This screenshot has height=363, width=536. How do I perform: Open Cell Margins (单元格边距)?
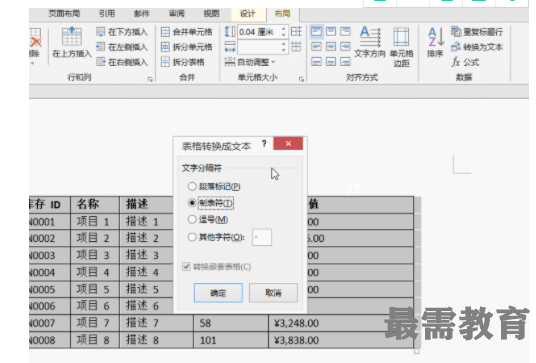click(x=401, y=47)
